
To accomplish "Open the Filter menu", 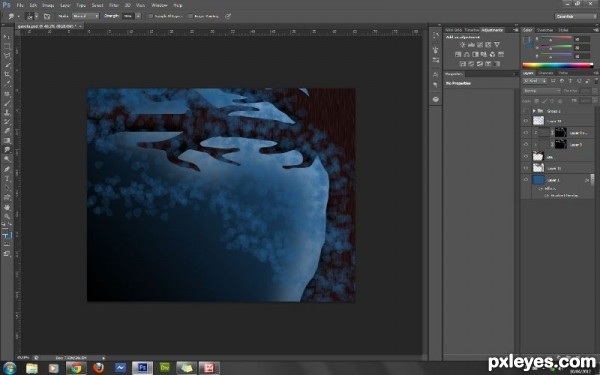I will click(114, 5).
